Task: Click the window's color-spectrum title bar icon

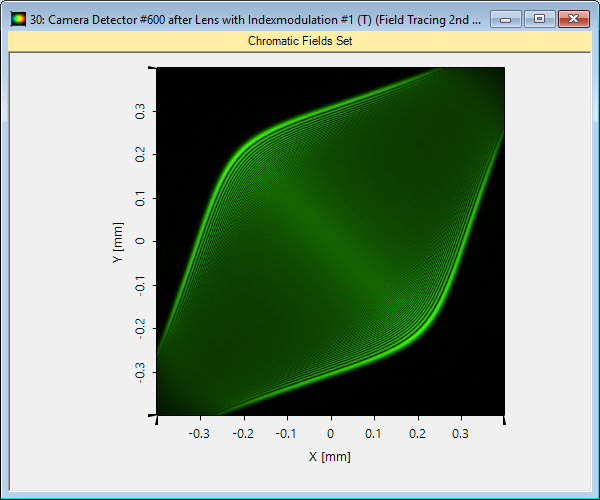Action: (x=18, y=20)
